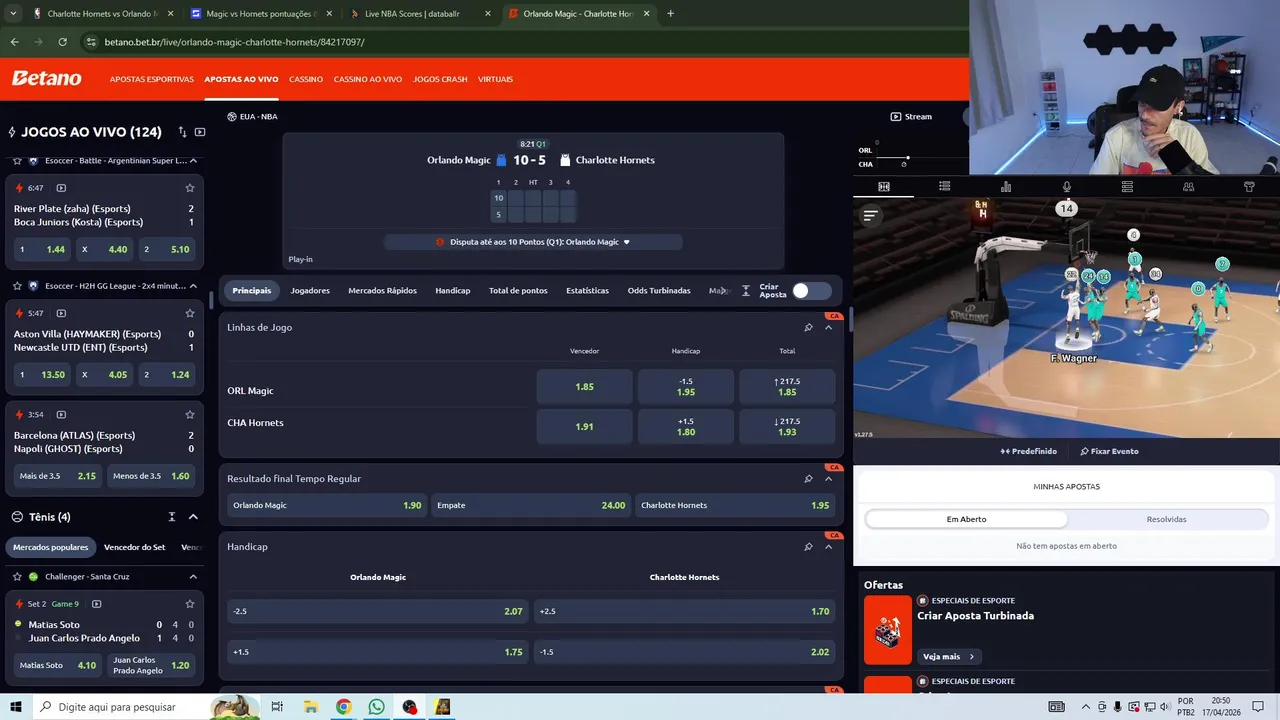
Task: Switch to Mercados Rápidos tab
Action: point(382,291)
